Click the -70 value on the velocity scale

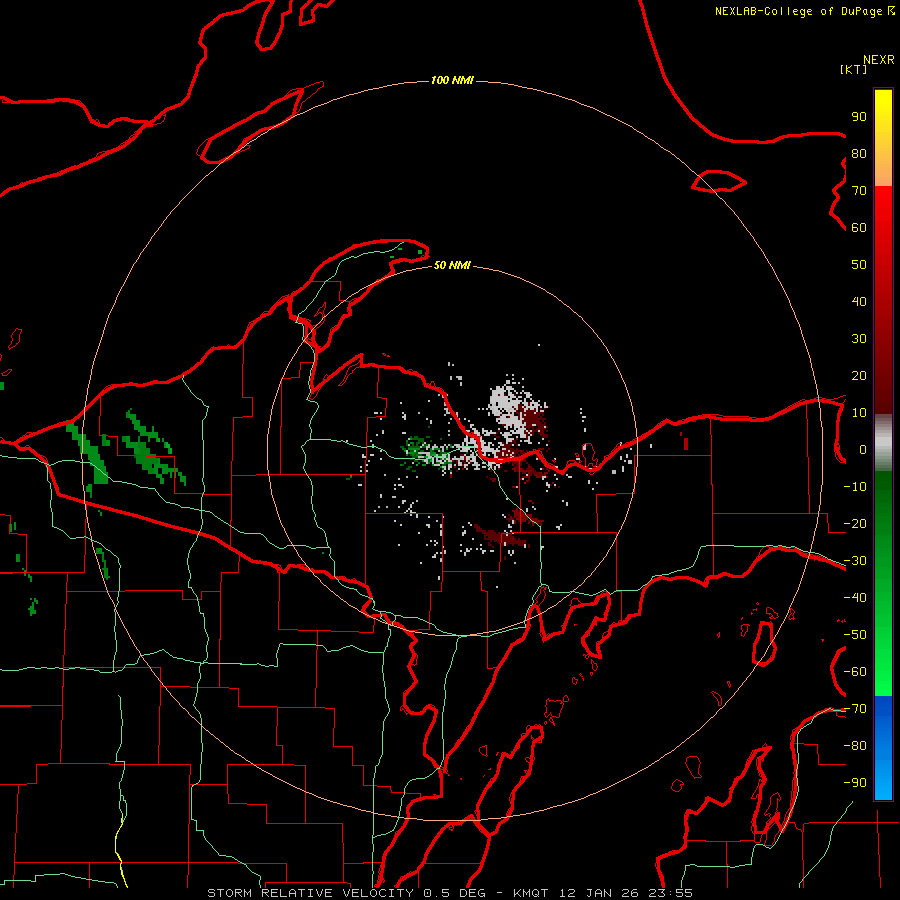[x=855, y=709]
